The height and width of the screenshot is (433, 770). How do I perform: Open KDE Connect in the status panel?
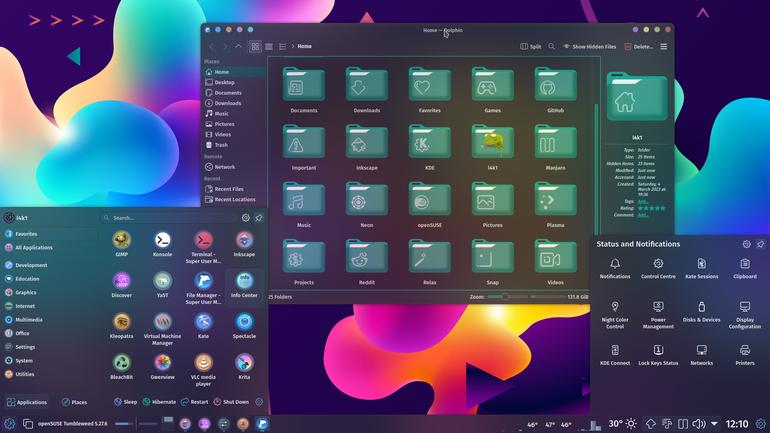[615, 355]
